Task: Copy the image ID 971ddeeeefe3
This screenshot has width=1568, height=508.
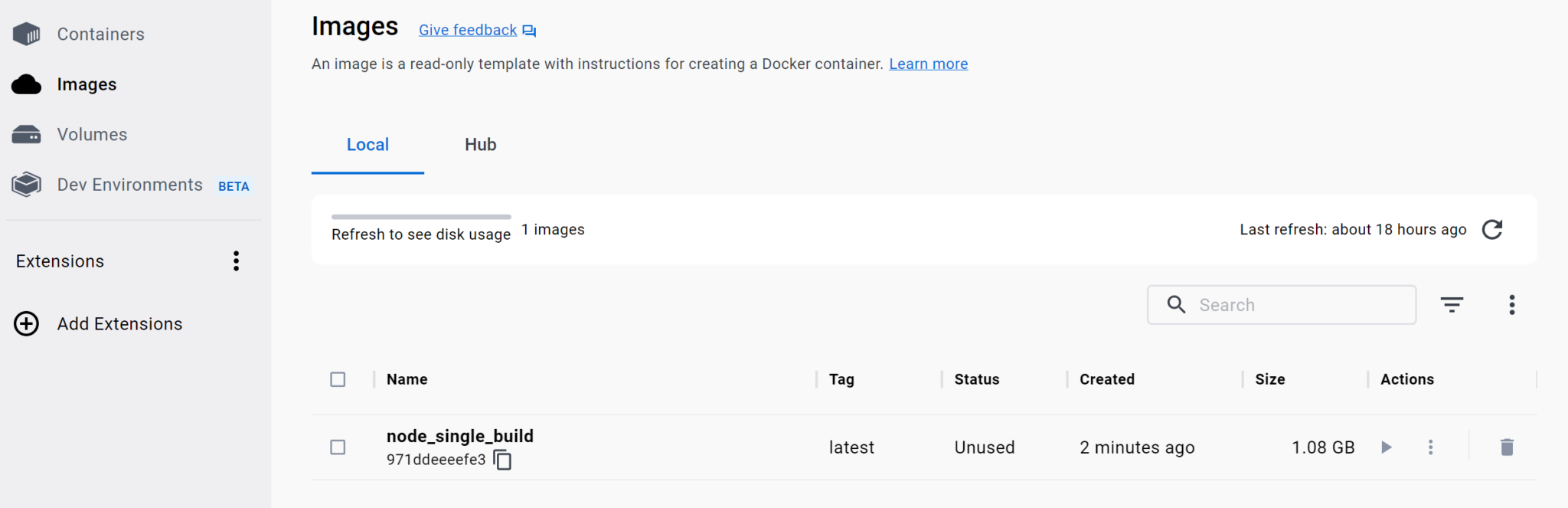Action: 502,460
